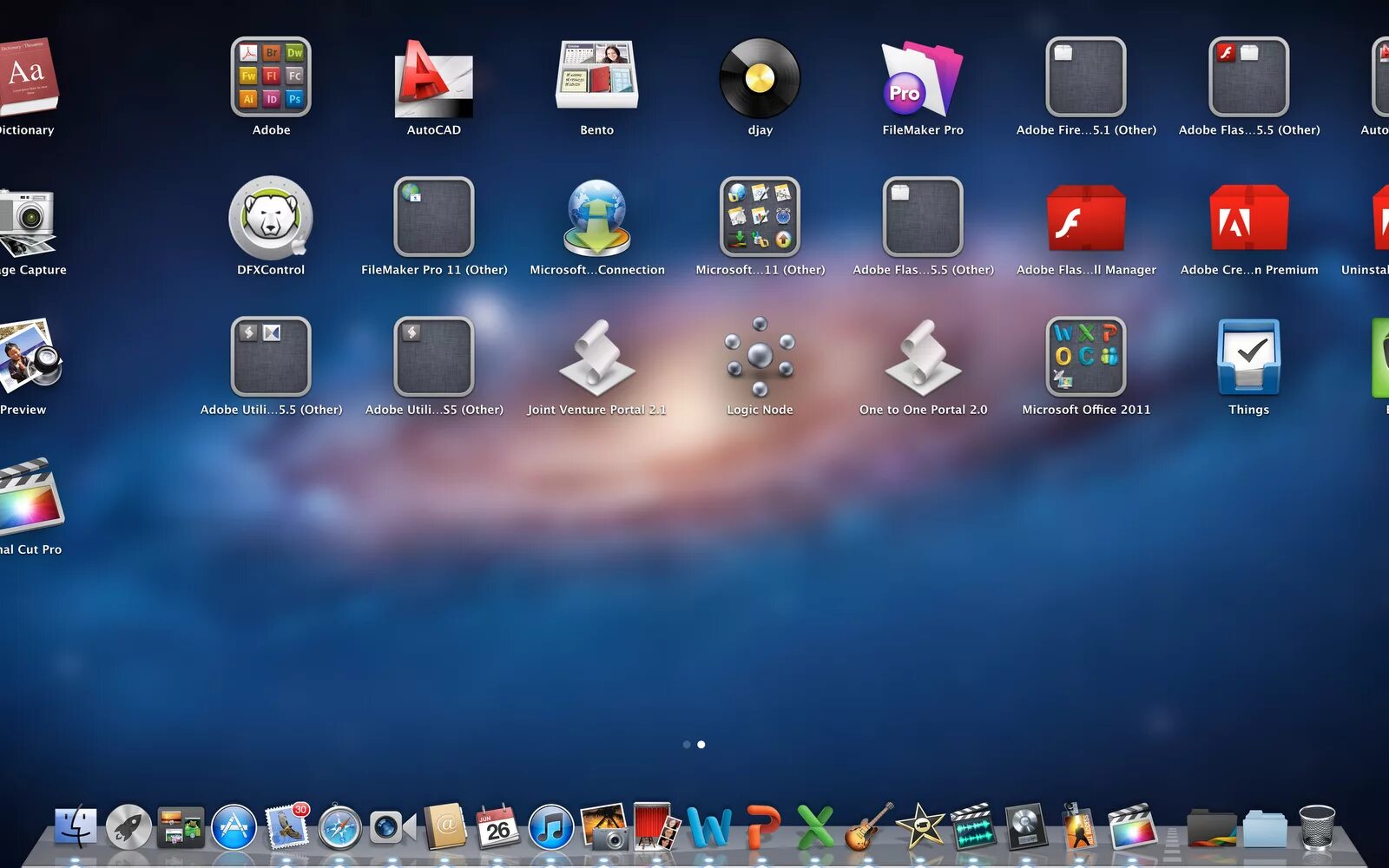
Task: Open Adobe Cre...n Premium red box
Action: 1249,218
